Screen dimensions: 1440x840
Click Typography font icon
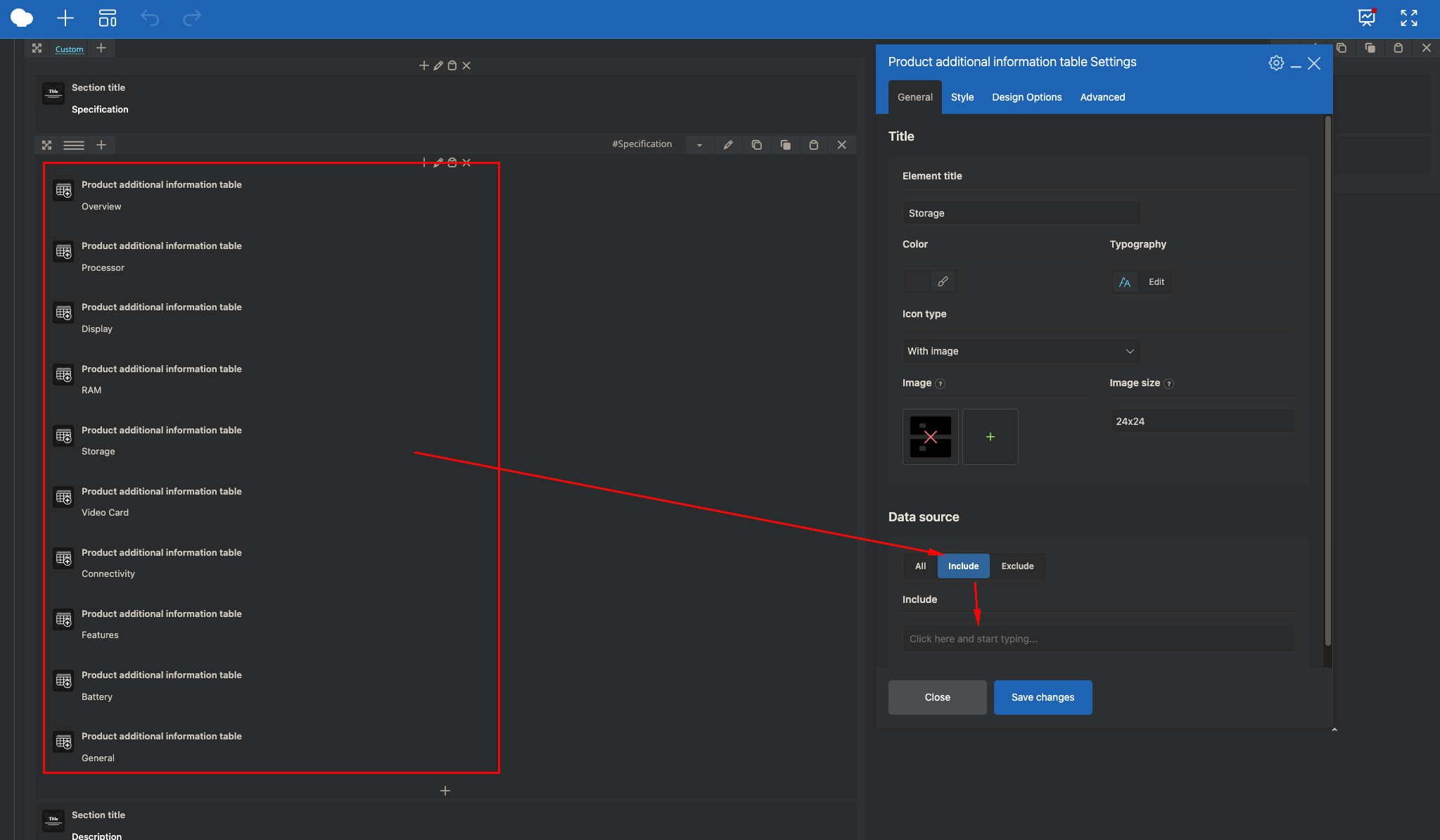(1125, 282)
